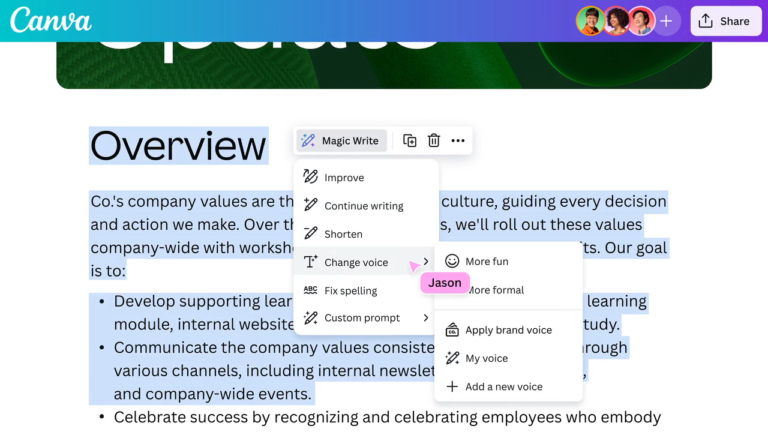Click the smiley More fun icon

[x=452, y=261]
